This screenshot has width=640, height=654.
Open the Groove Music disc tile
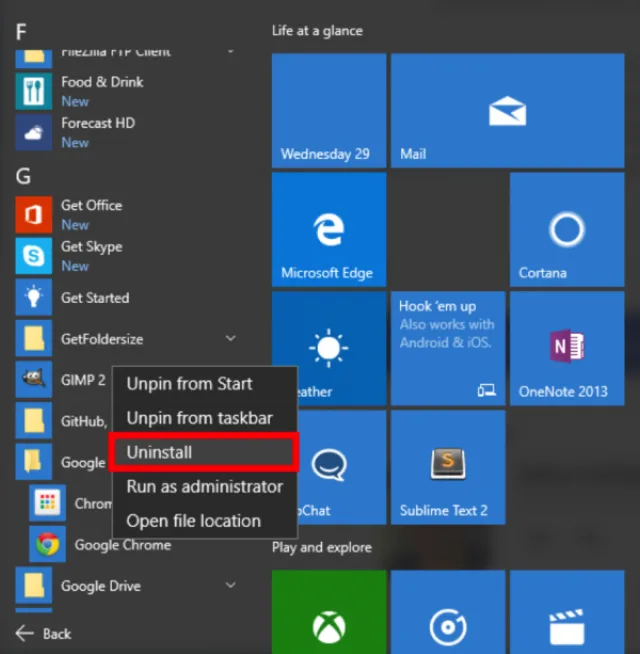pos(448,612)
